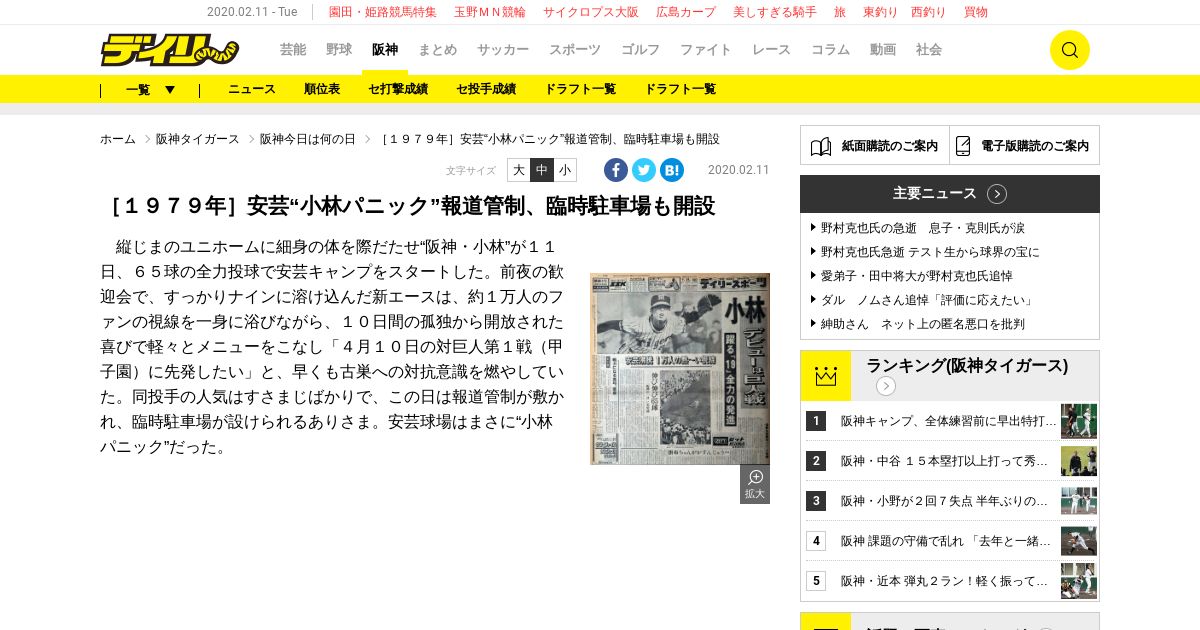
Task: Share article on Twitter
Action: [644, 170]
